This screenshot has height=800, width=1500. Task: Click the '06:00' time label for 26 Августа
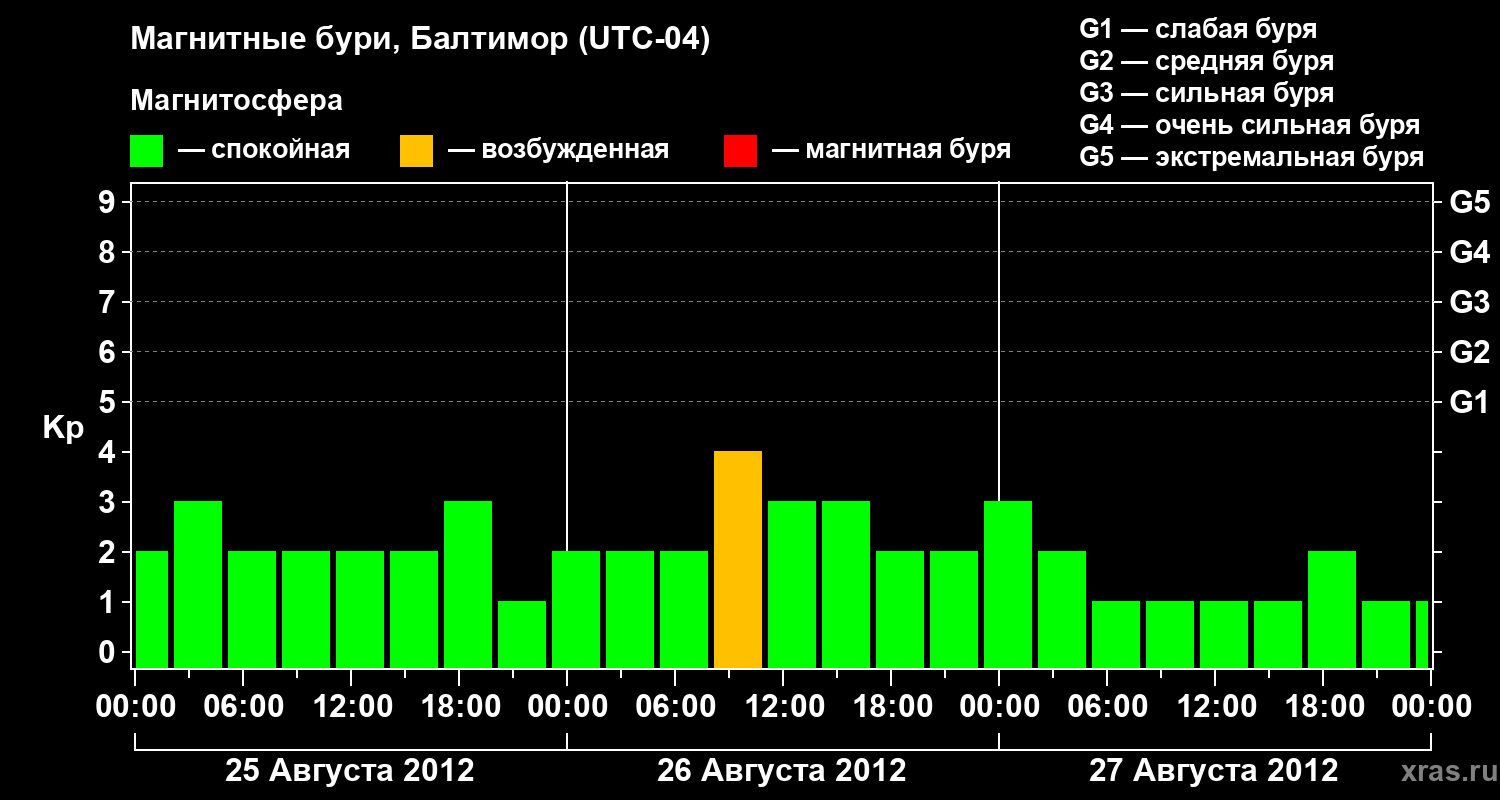[x=676, y=707]
